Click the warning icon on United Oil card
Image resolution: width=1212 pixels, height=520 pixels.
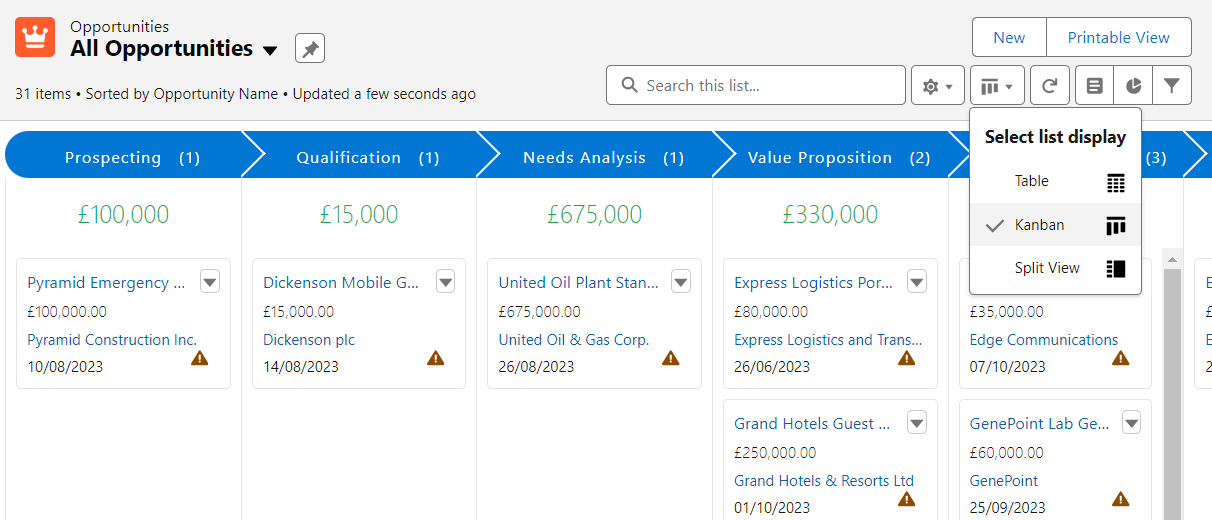[x=671, y=358]
